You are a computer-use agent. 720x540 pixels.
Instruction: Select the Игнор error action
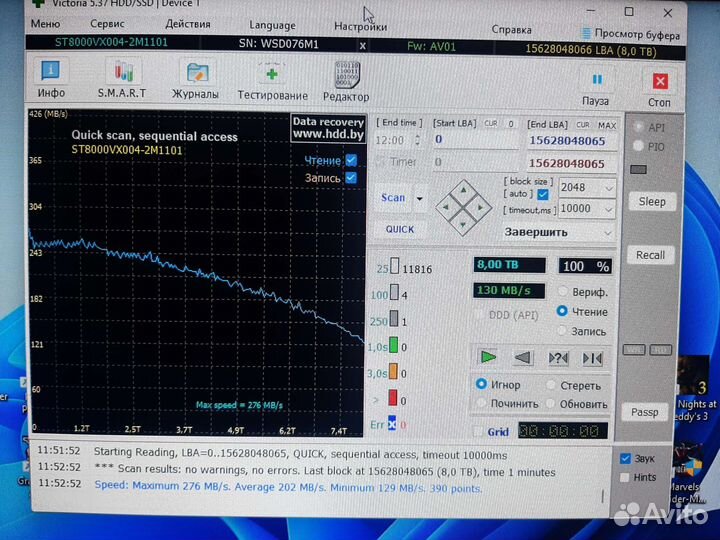481,383
